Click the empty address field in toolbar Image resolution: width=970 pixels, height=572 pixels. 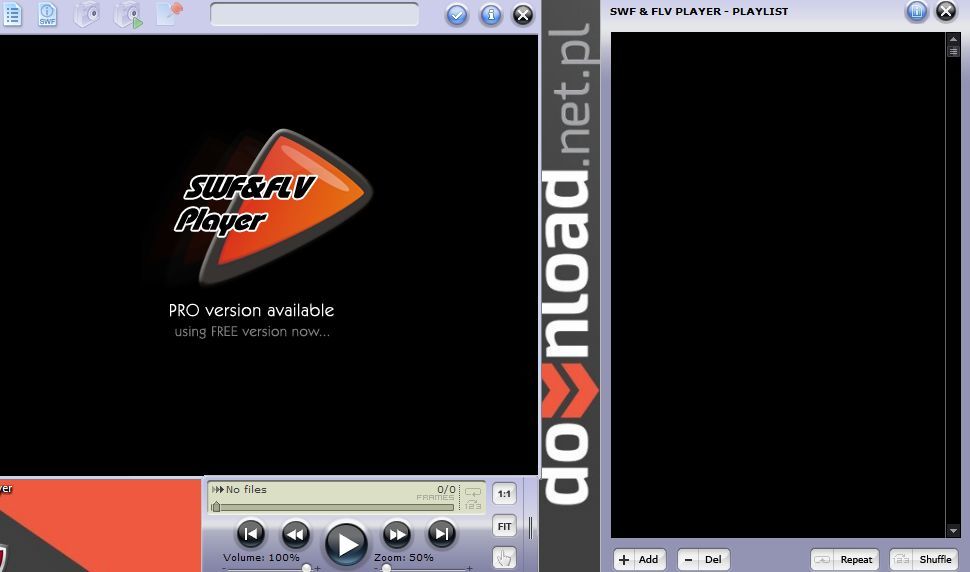click(314, 14)
